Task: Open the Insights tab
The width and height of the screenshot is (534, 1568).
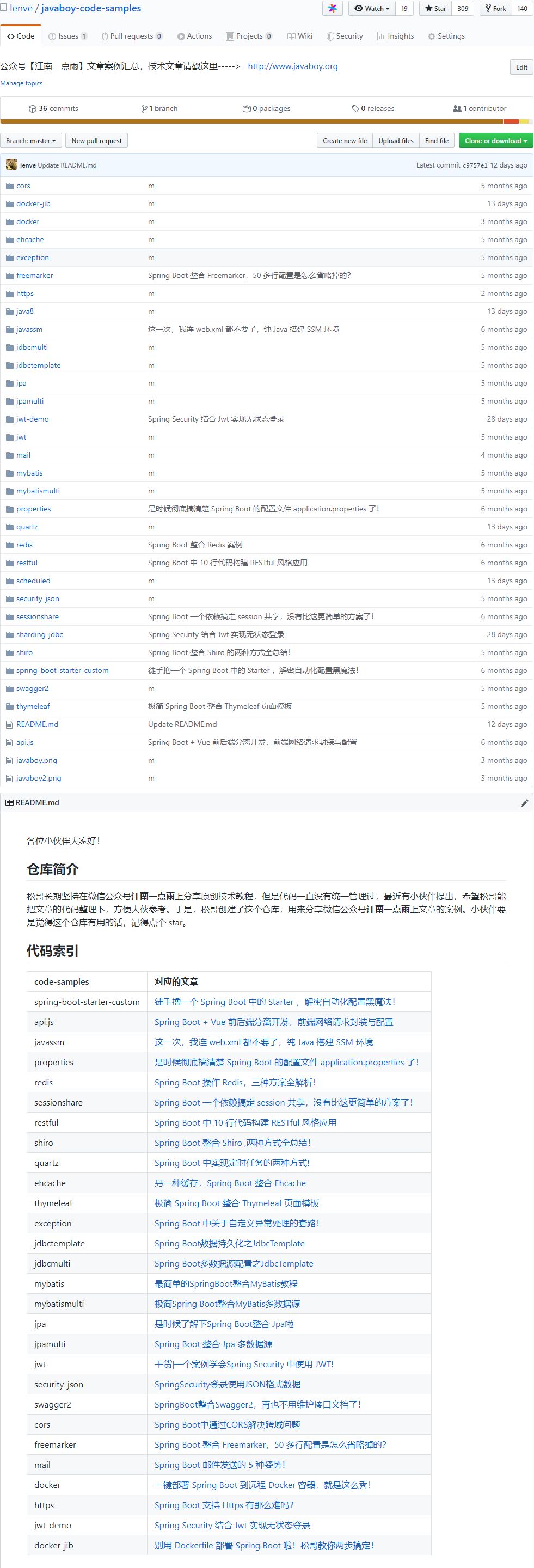Action: [x=396, y=36]
